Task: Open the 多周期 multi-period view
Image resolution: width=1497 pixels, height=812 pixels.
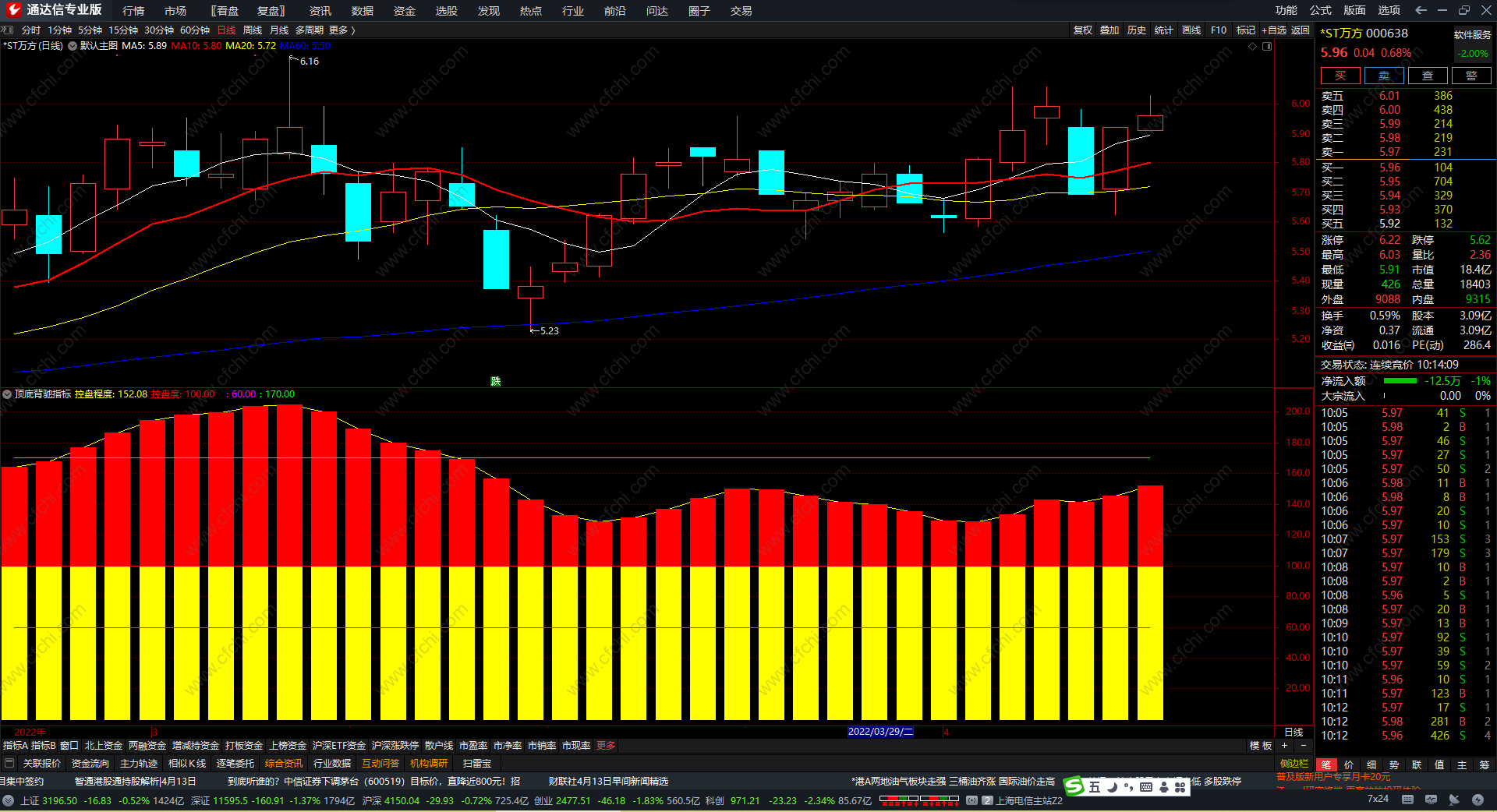Action: [x=310, y=30]
